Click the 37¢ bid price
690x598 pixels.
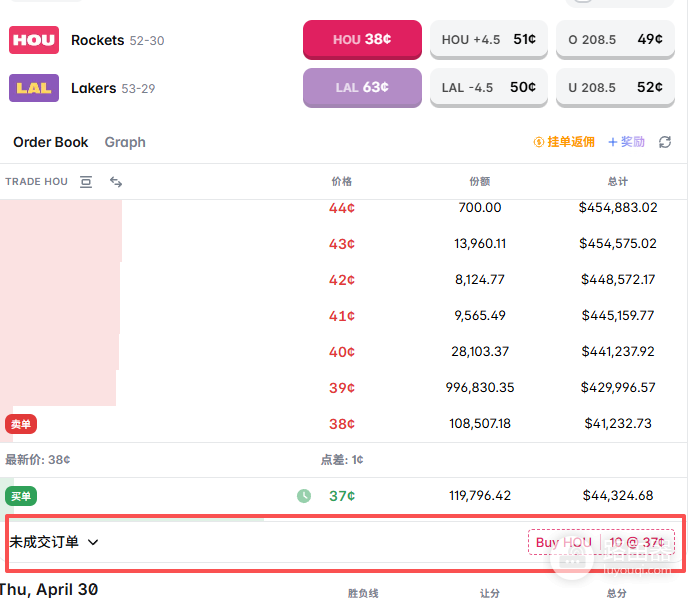tap(342, 496)
